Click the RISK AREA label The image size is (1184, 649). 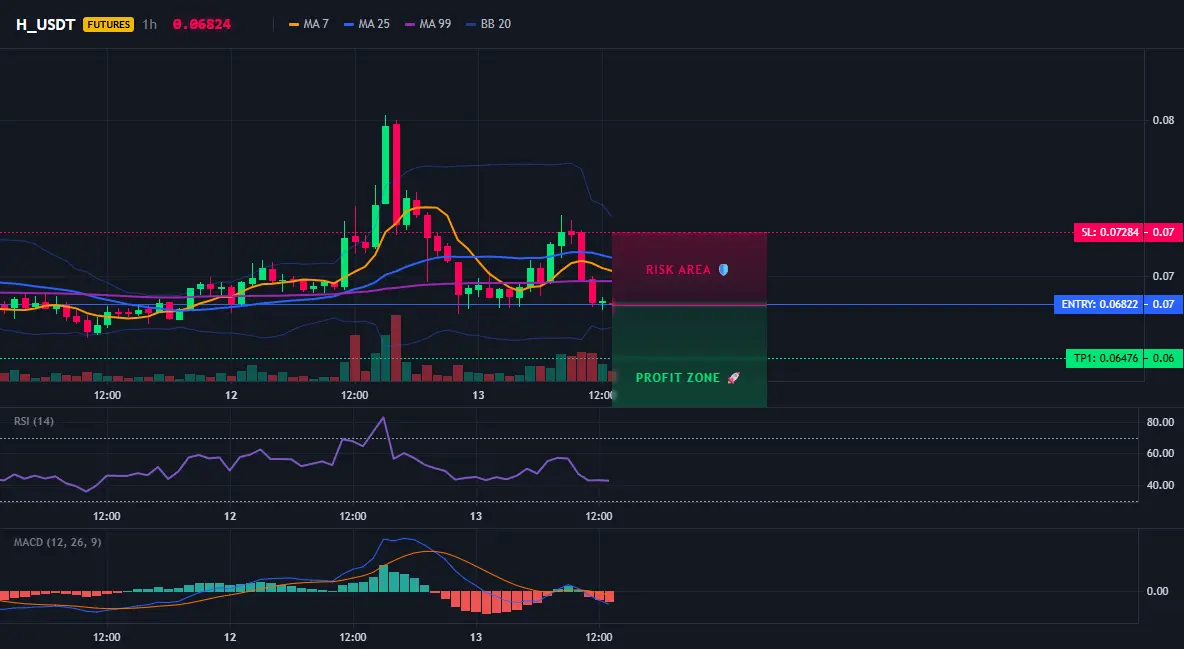[678, 270]
